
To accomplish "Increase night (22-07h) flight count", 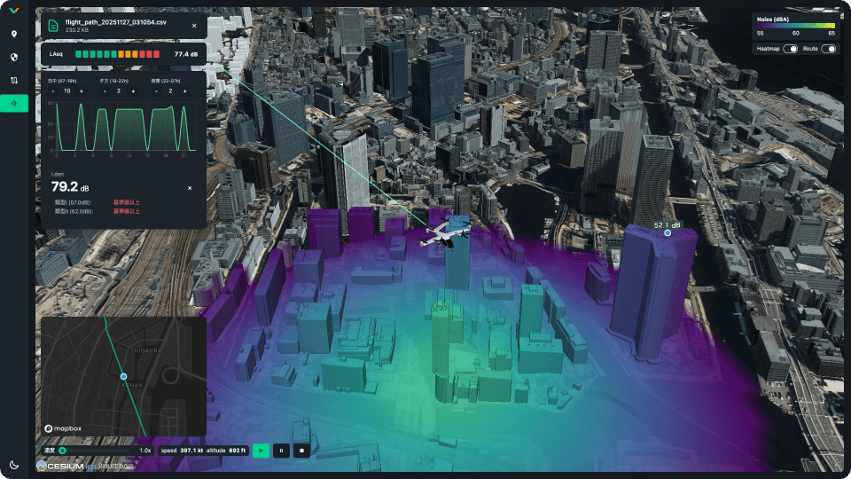I will tap(185, 91).
